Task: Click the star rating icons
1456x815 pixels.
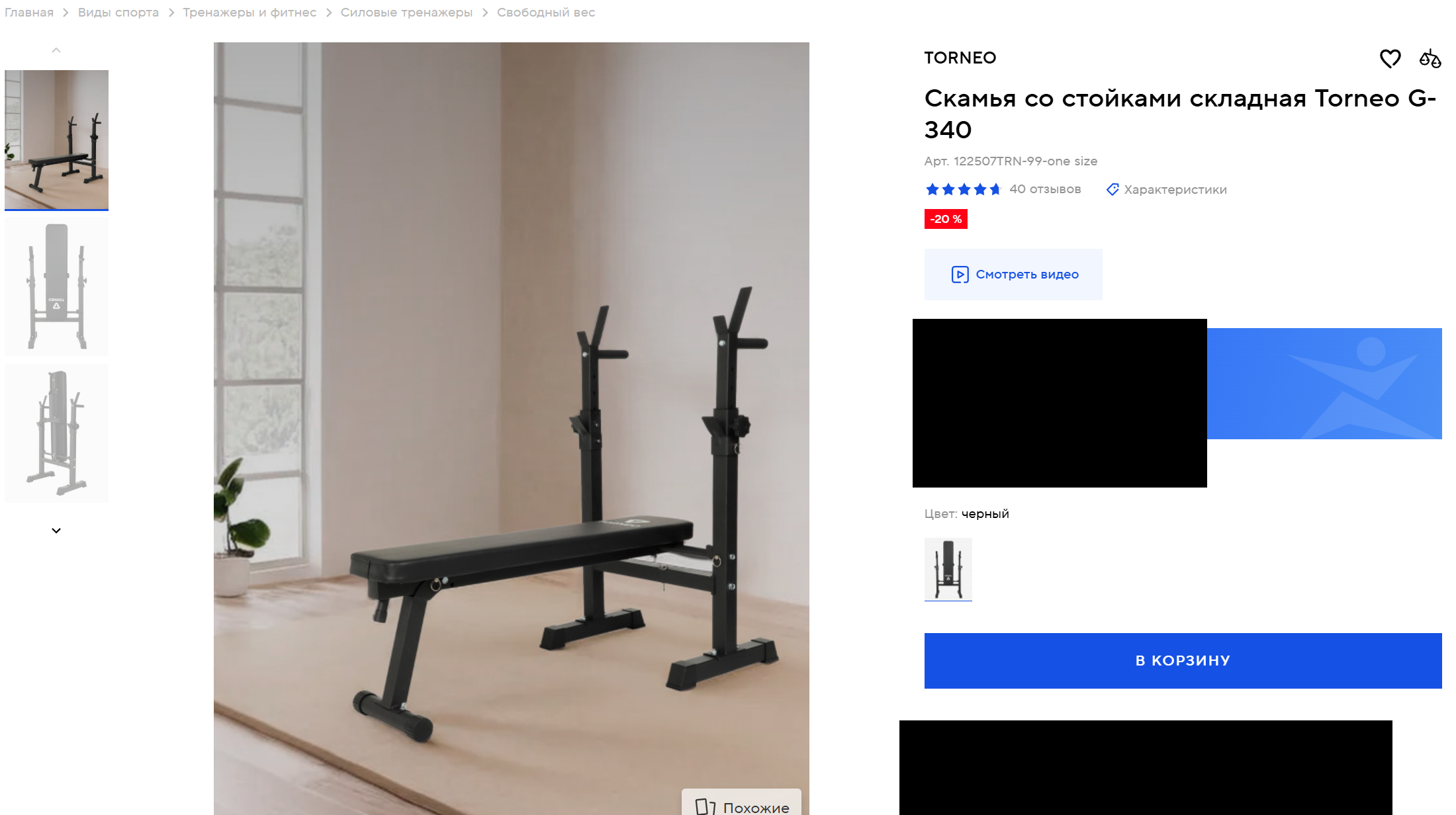Action: (964, 190)
